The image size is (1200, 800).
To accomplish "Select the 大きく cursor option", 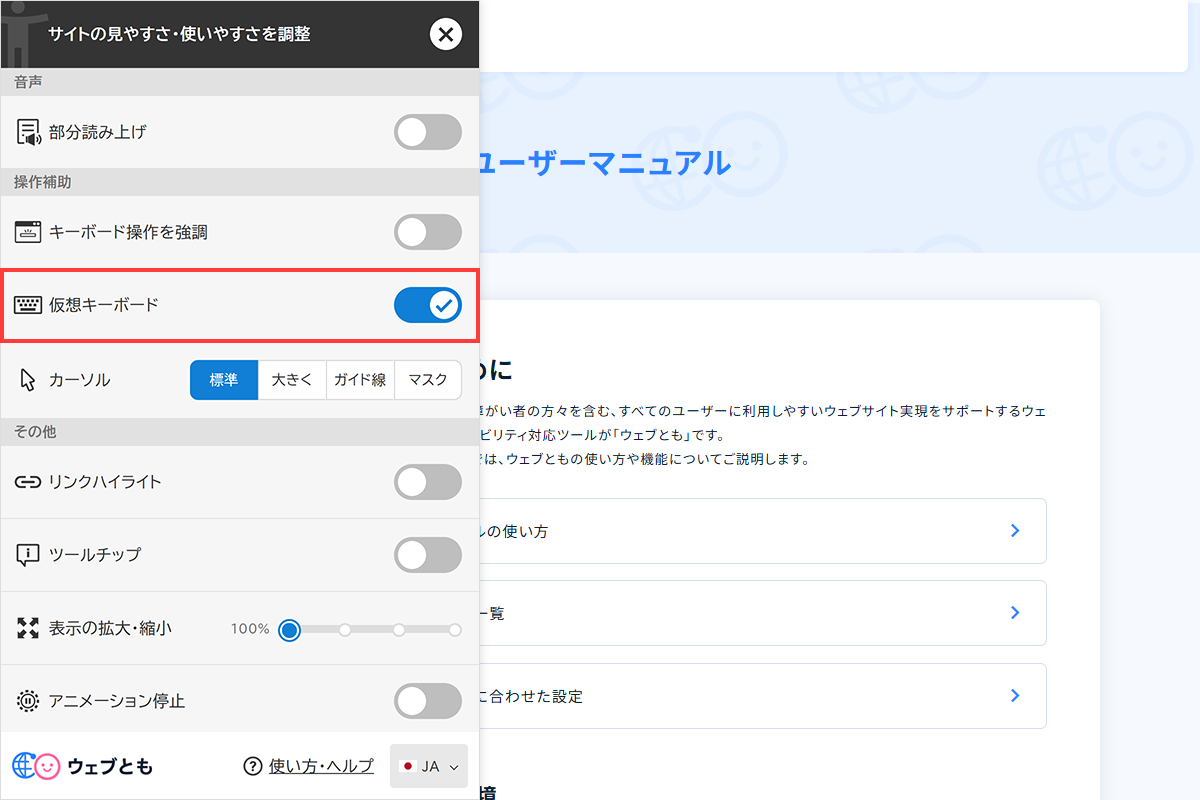I will (292, 380).
